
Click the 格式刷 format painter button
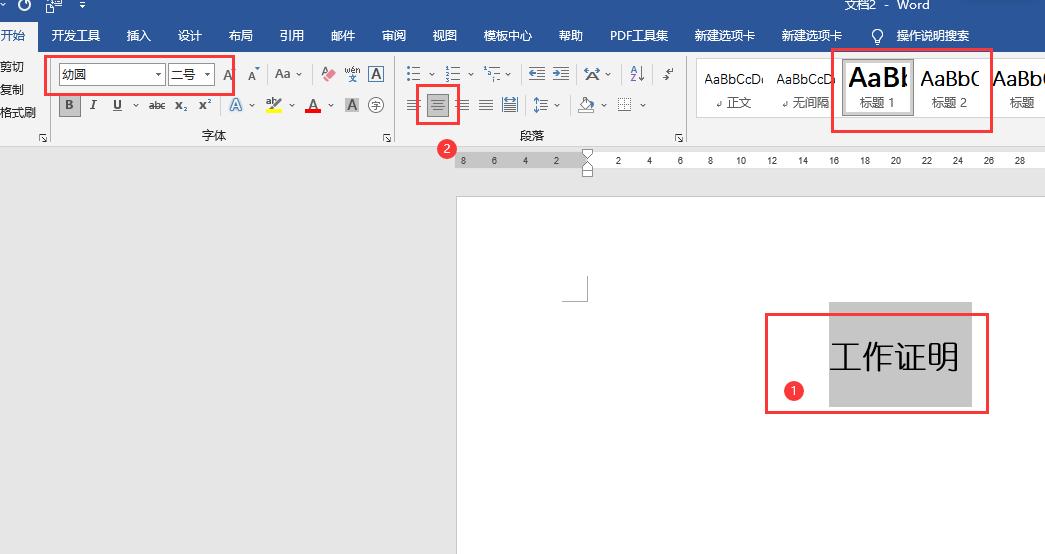click(x=18, y=112)
